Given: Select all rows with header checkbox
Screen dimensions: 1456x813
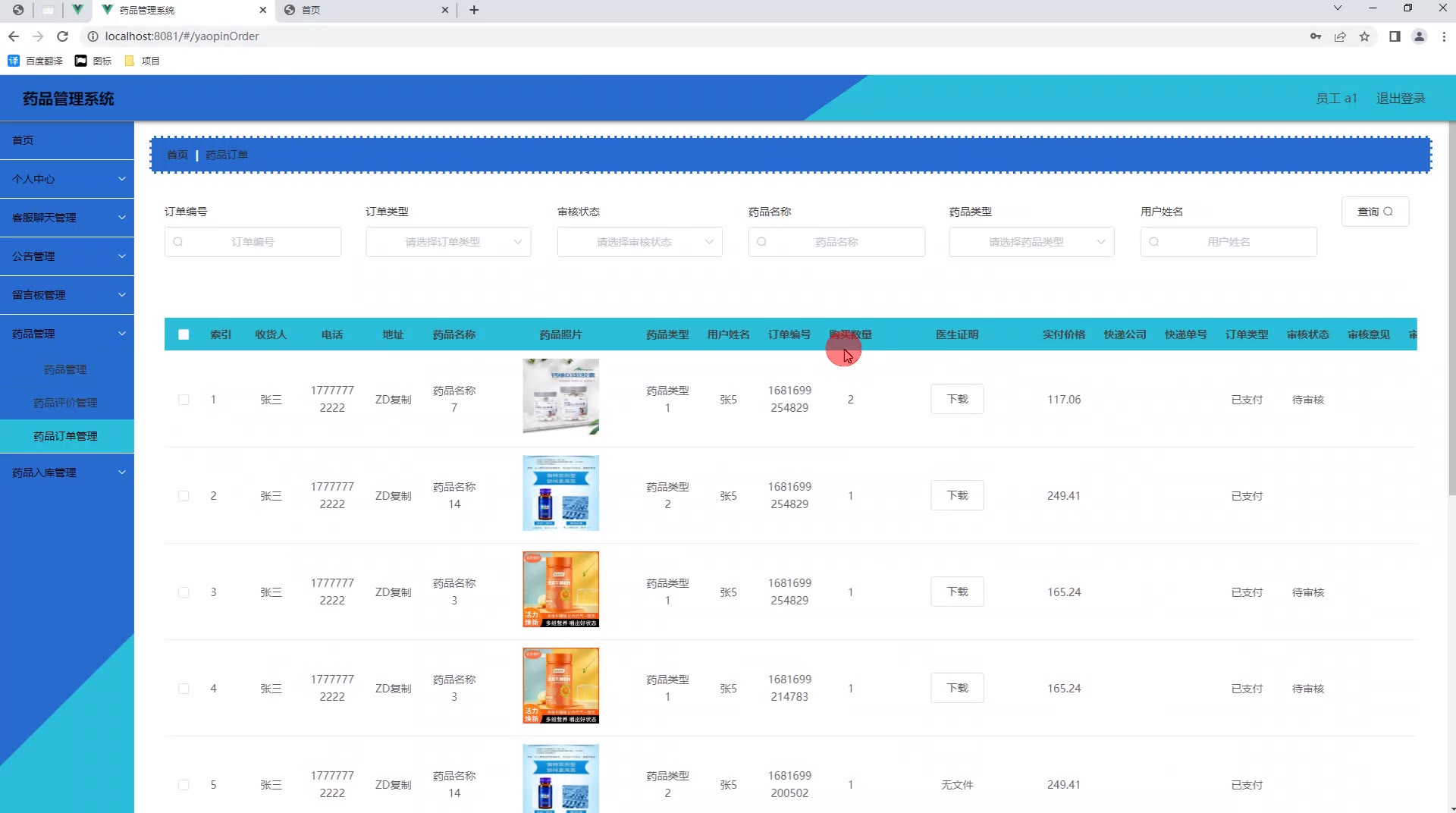Looking at the screenshot, I should coord(184,334).
